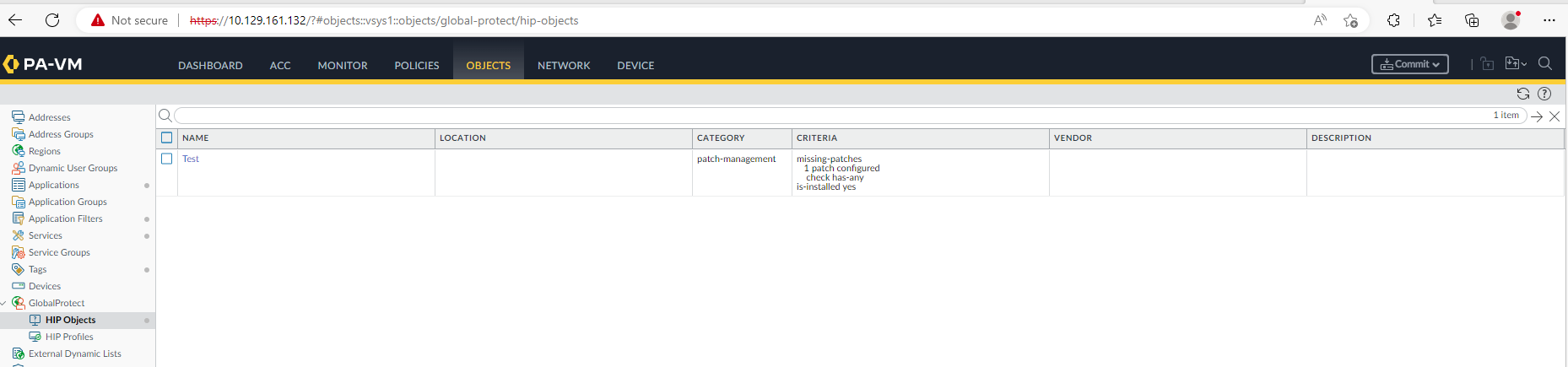Open the Commit dropdown button
1568x367 pixels.
(1410, 64)
